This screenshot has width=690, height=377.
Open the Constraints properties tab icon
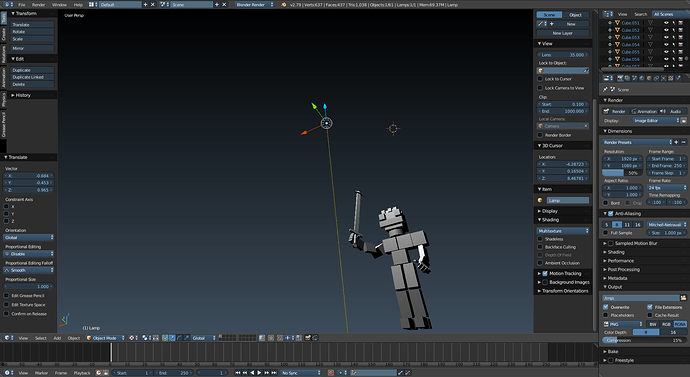pos(656,78)
